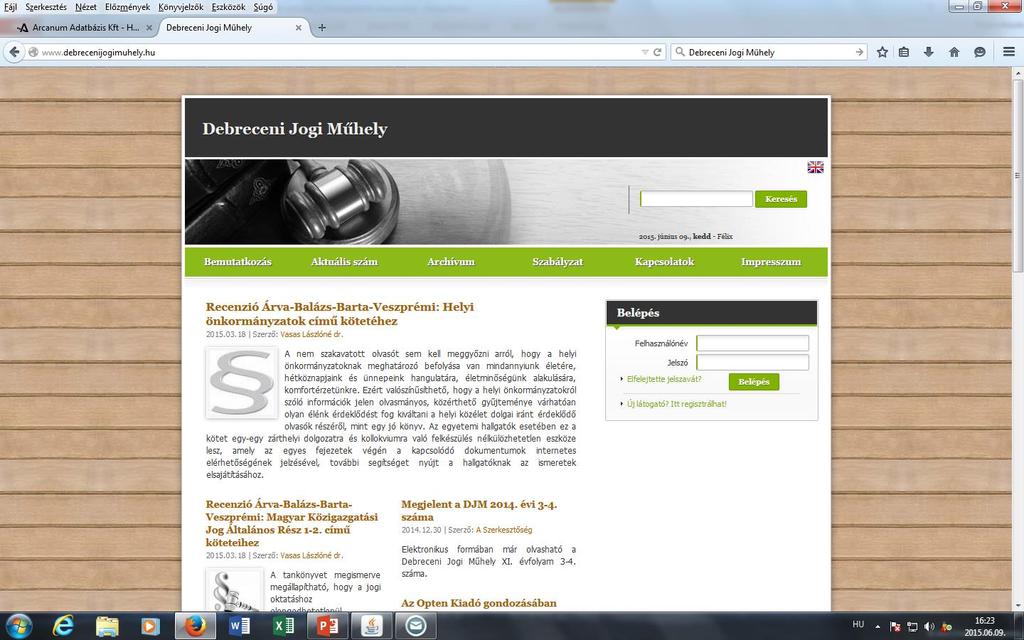Show bookmarks list icon

pos(904,52)
